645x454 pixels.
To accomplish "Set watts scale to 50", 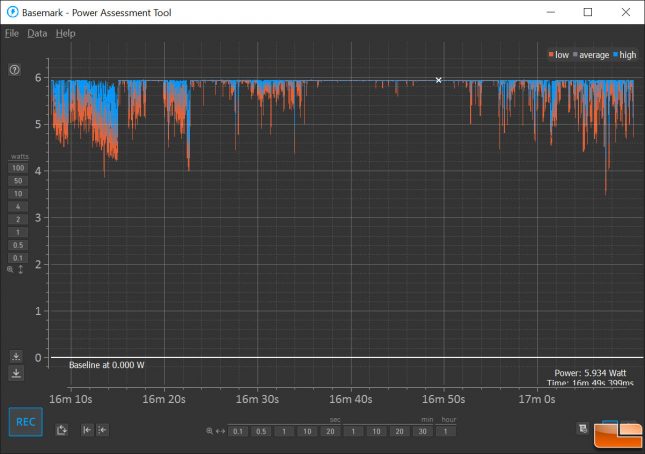I will click(x=18, y=181).
